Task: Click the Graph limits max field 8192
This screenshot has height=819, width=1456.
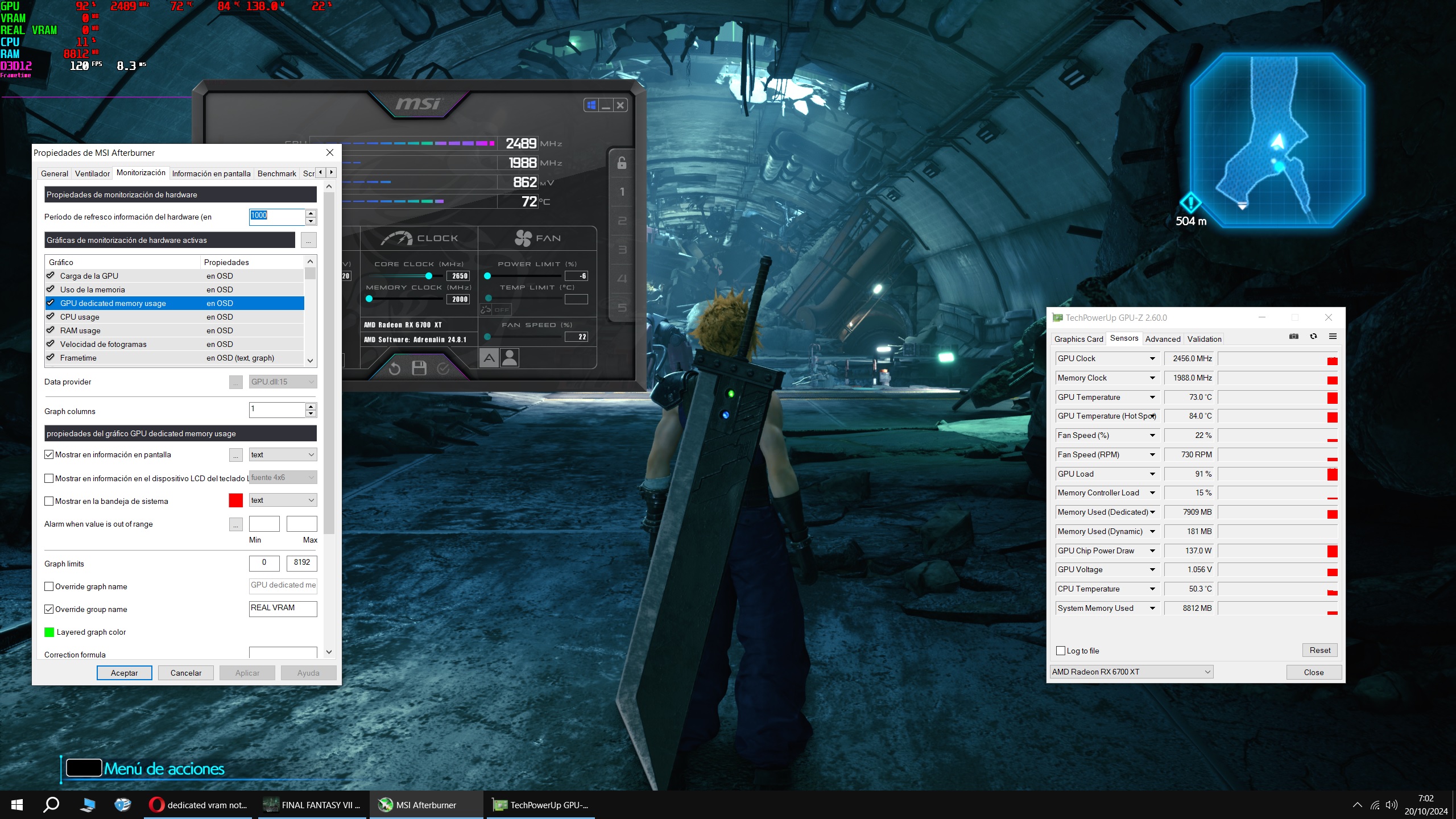Action: (301, 562)
